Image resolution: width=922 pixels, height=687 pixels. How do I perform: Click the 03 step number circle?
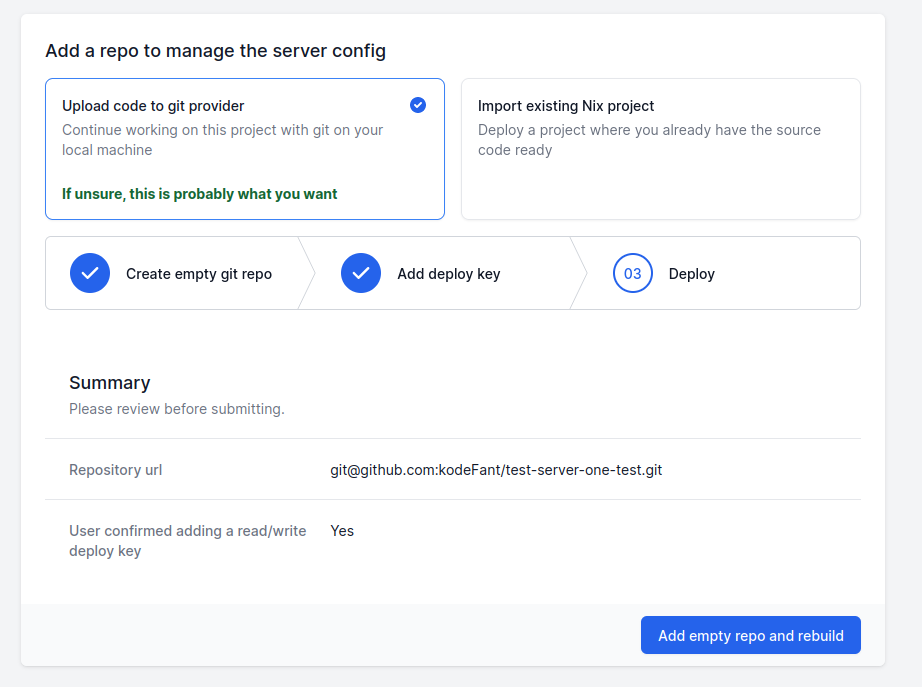pyautogui.click(x=633, y=273)
